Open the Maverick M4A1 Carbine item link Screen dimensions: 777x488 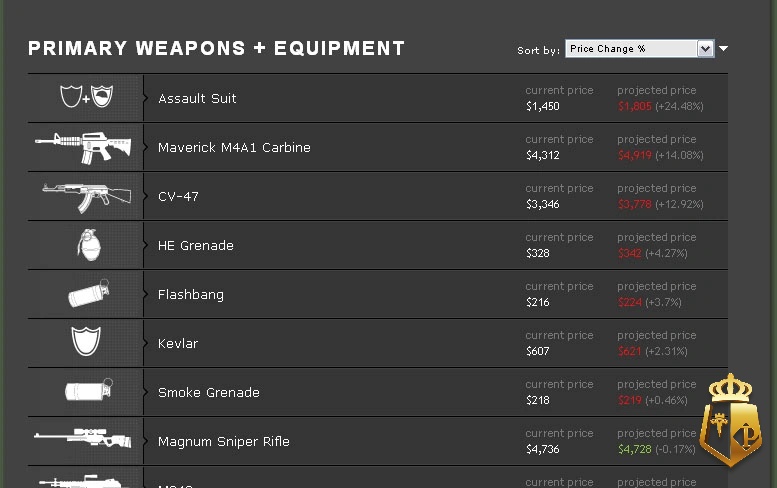[234, 148]
